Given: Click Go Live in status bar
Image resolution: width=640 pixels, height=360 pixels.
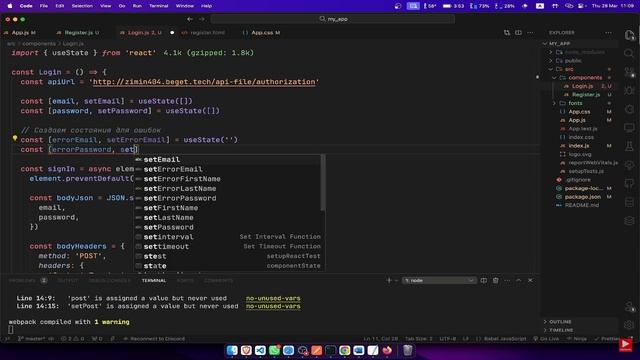Looking at the screenshot, I should [x=546, y=339].
